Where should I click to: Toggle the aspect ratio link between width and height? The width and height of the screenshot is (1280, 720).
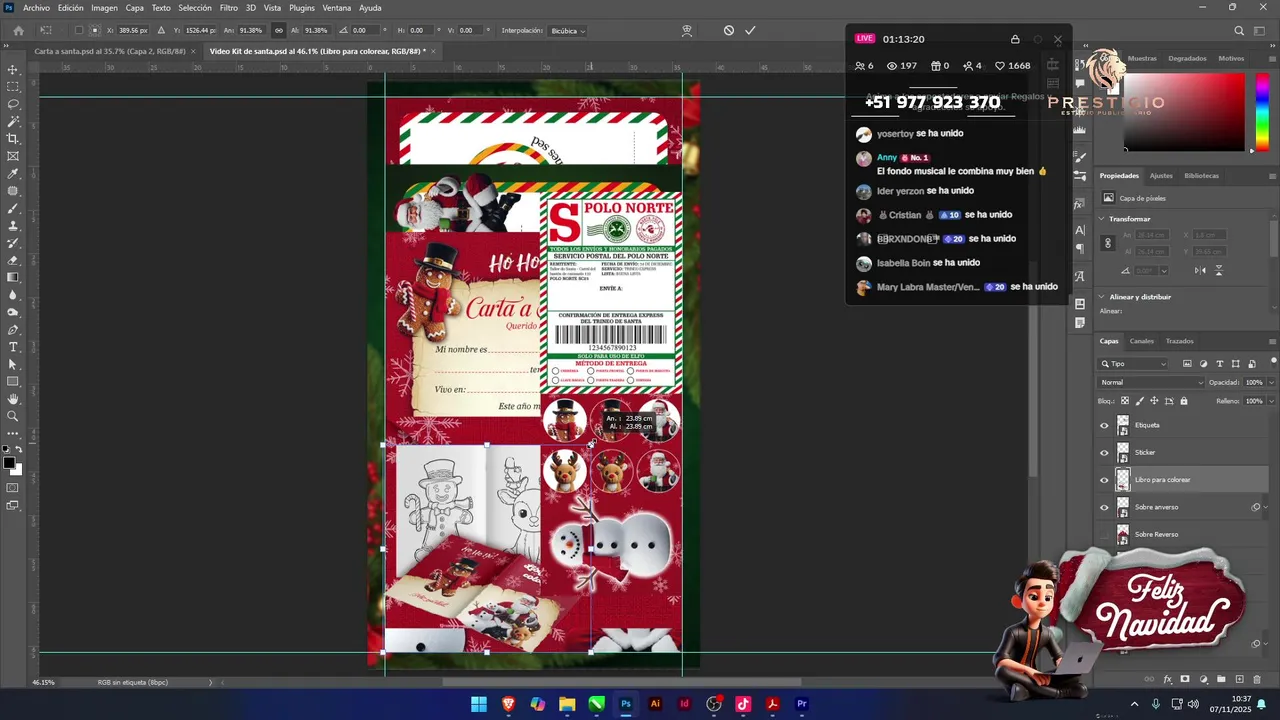(x=278, y=30)
